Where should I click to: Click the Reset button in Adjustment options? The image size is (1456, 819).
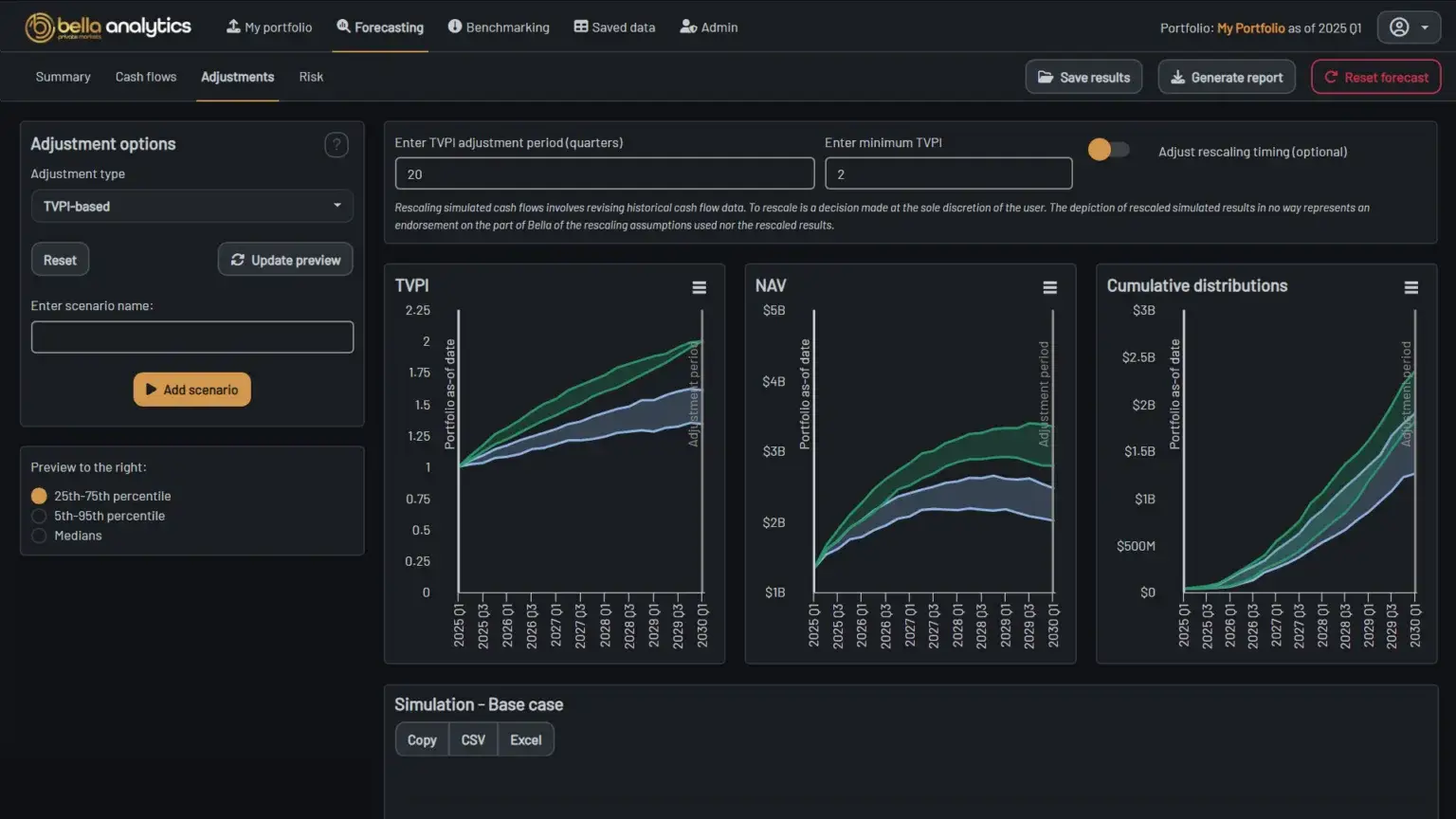click(x=60, y=260)
